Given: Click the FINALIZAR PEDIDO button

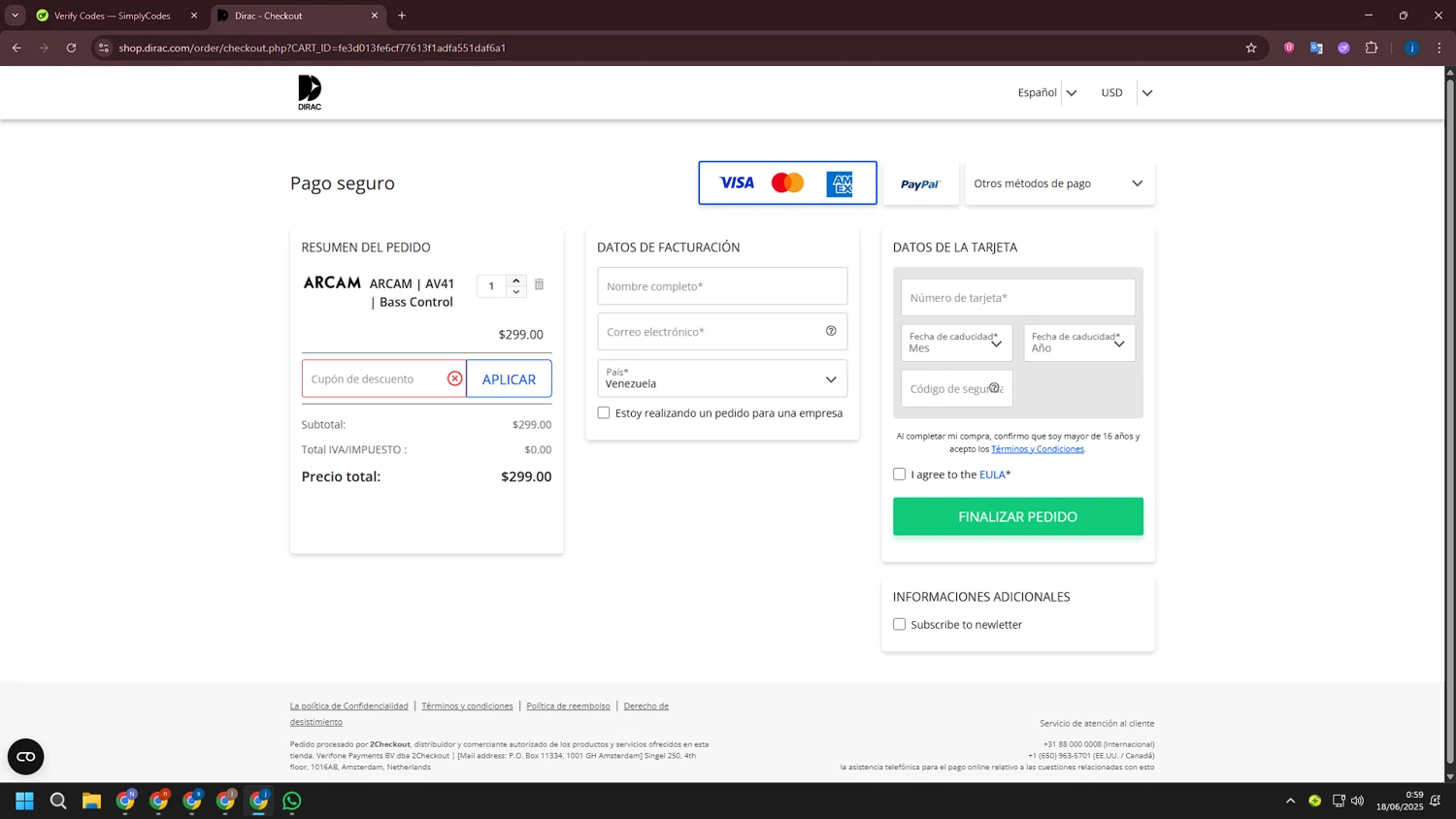Looking at the screenshot, I should pos(1017,516).
